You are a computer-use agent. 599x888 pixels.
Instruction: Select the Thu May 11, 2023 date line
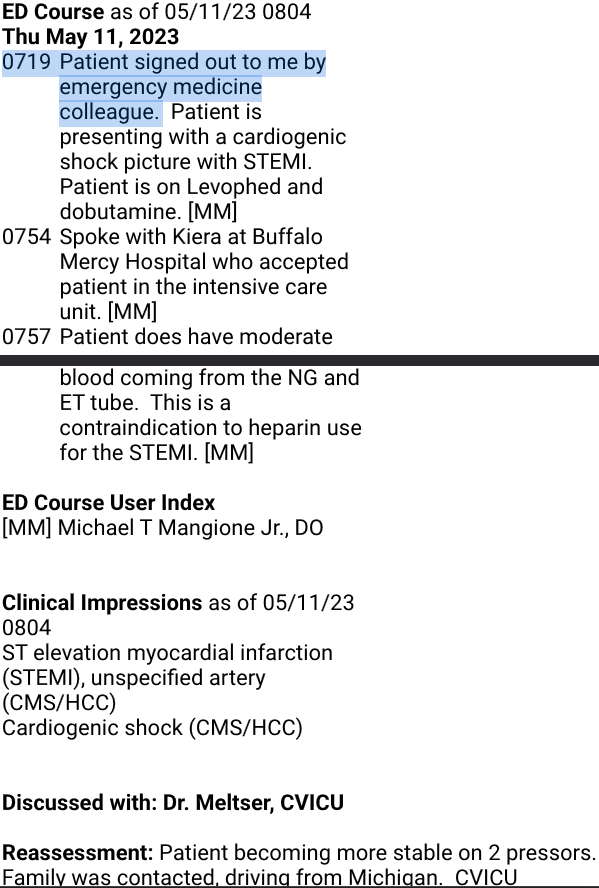click(91, 37)
